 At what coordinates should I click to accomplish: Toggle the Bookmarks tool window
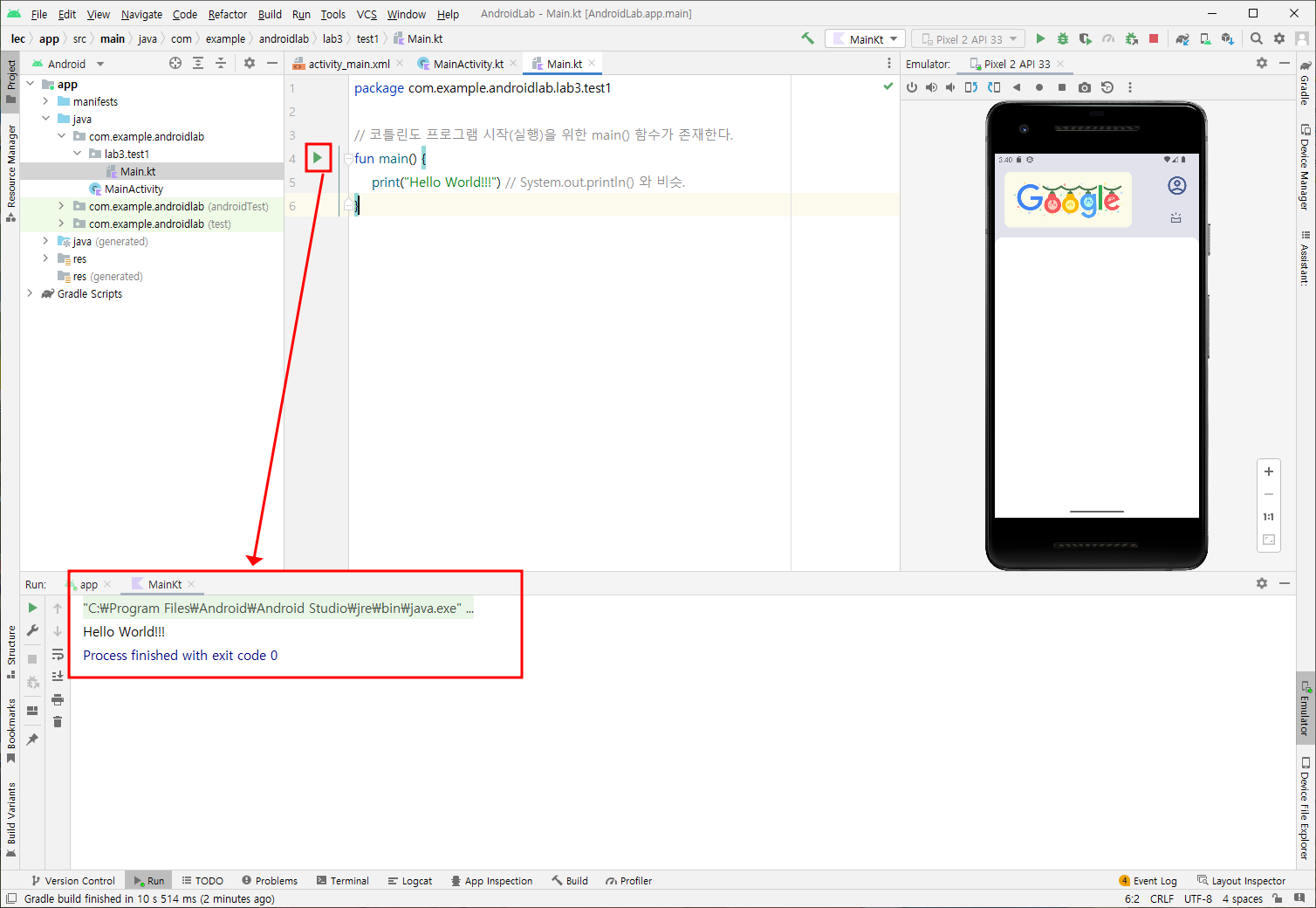[x=10, y=730]
